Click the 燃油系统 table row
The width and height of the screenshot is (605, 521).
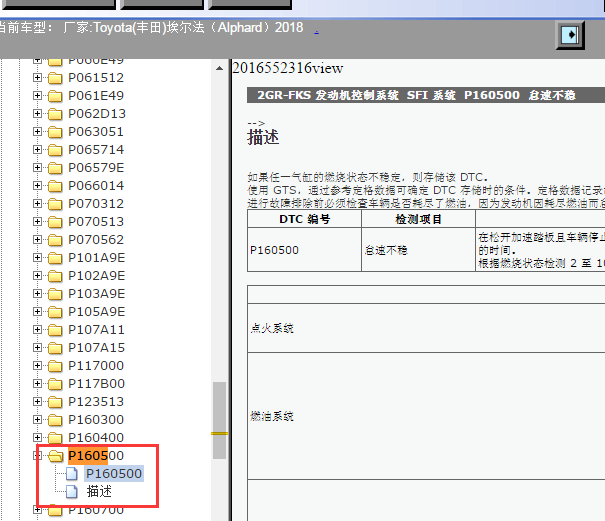point(426,416)
